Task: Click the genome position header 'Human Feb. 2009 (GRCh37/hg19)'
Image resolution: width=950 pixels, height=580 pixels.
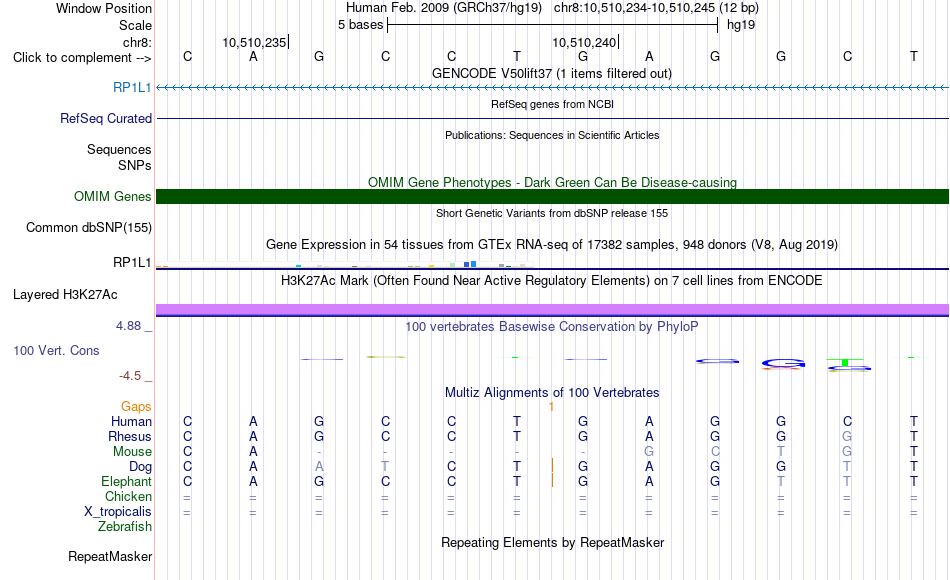Action: (x=443, y=8)
